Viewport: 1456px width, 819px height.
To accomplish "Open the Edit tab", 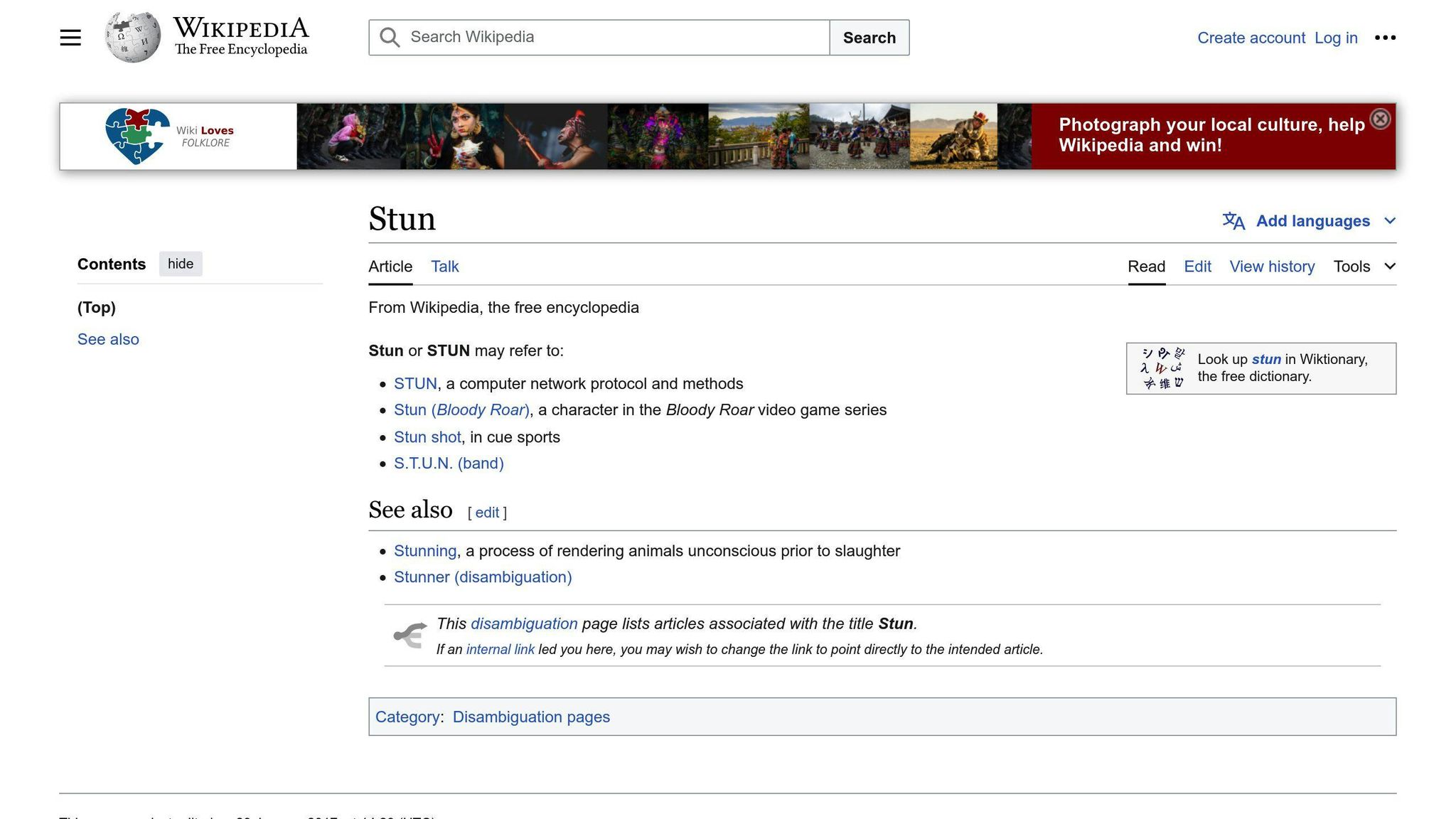I will point(1197,267).
